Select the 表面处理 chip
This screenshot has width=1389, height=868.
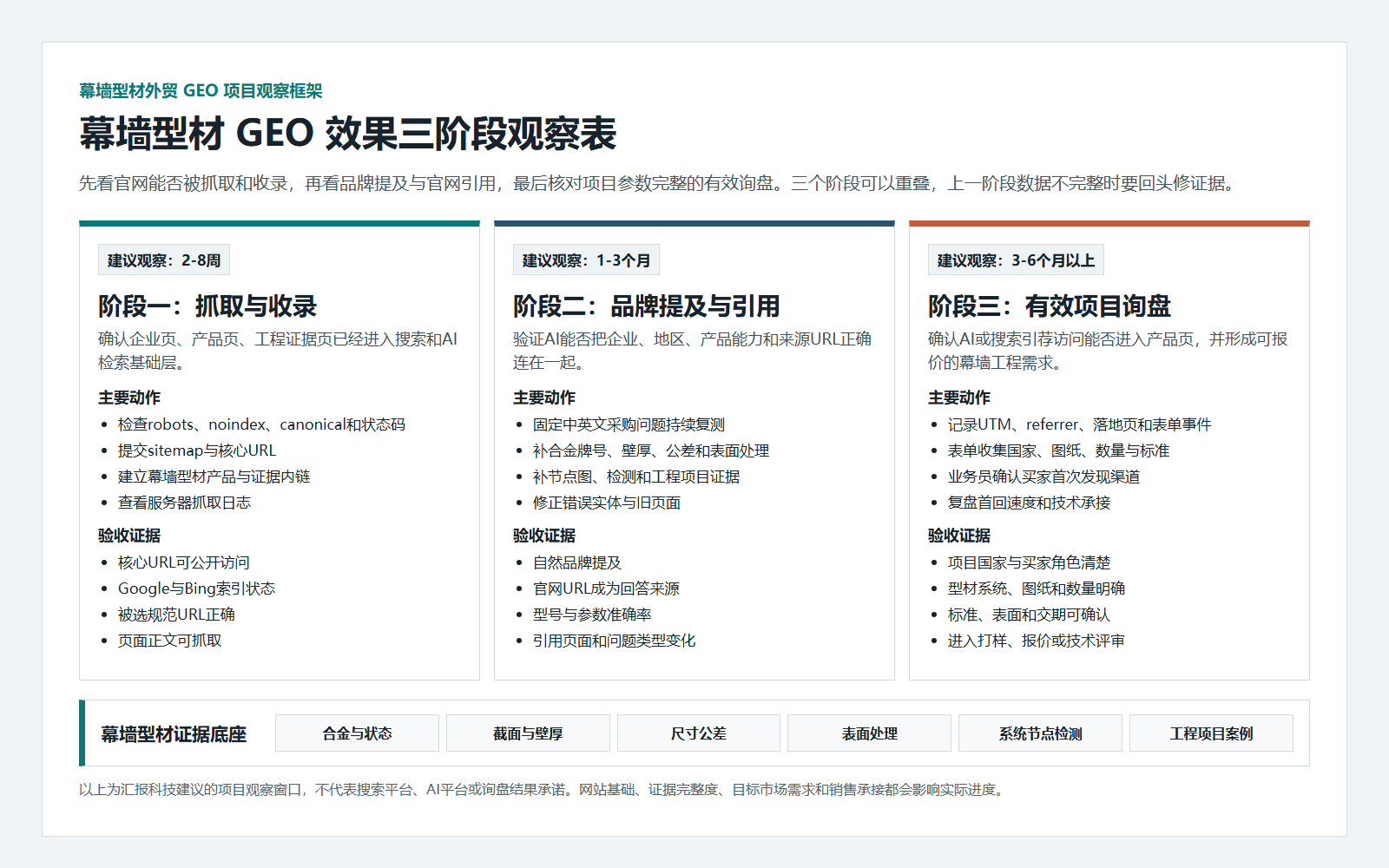click(869, 733)
